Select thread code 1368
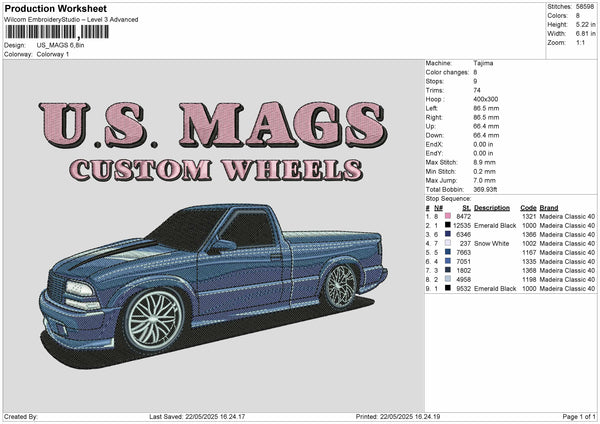Screen dimensions: 600x424 click(529, 271)
